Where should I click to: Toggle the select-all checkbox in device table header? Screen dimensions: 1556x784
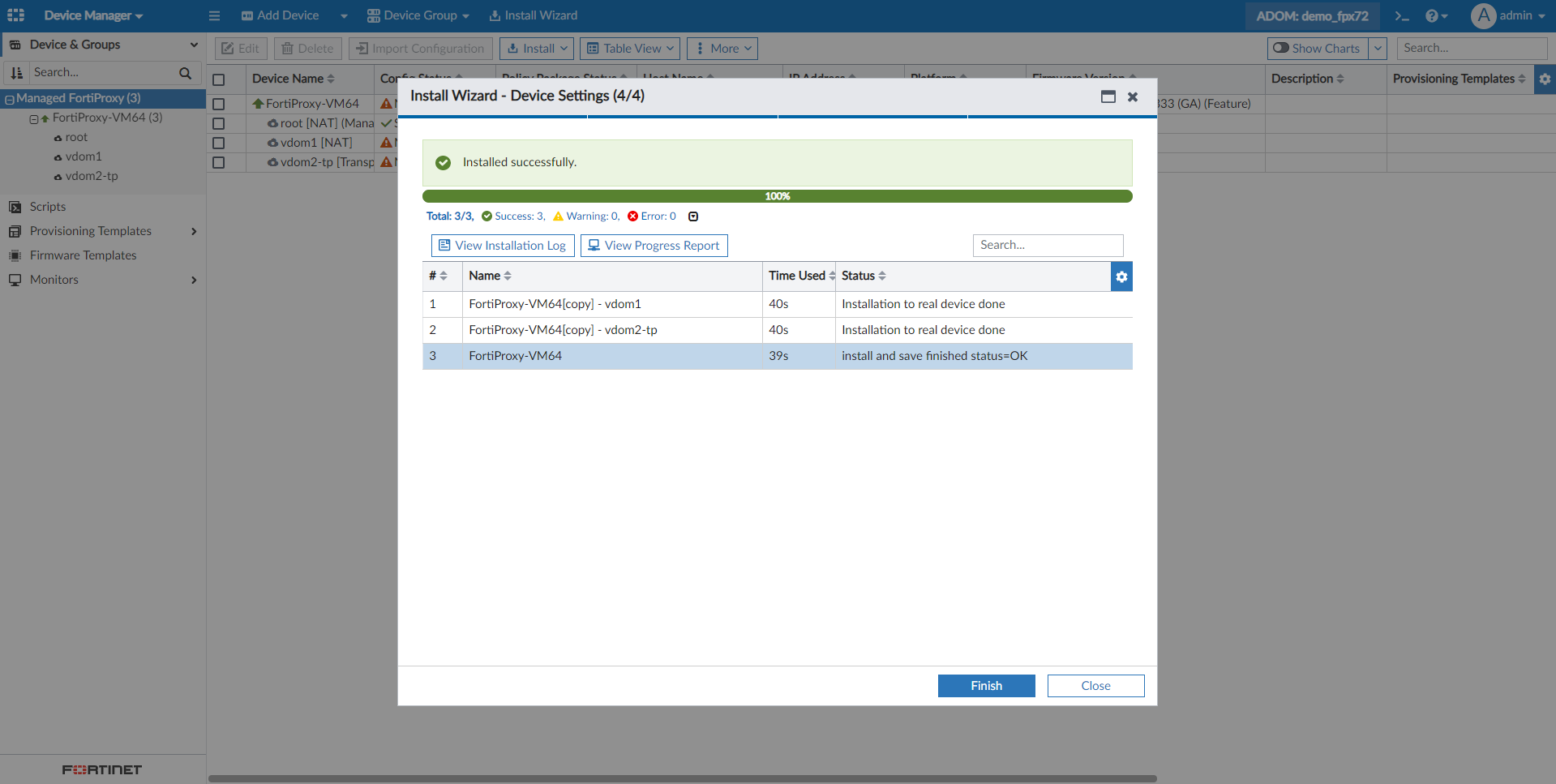pyautogui.click(x=218, y=79)
